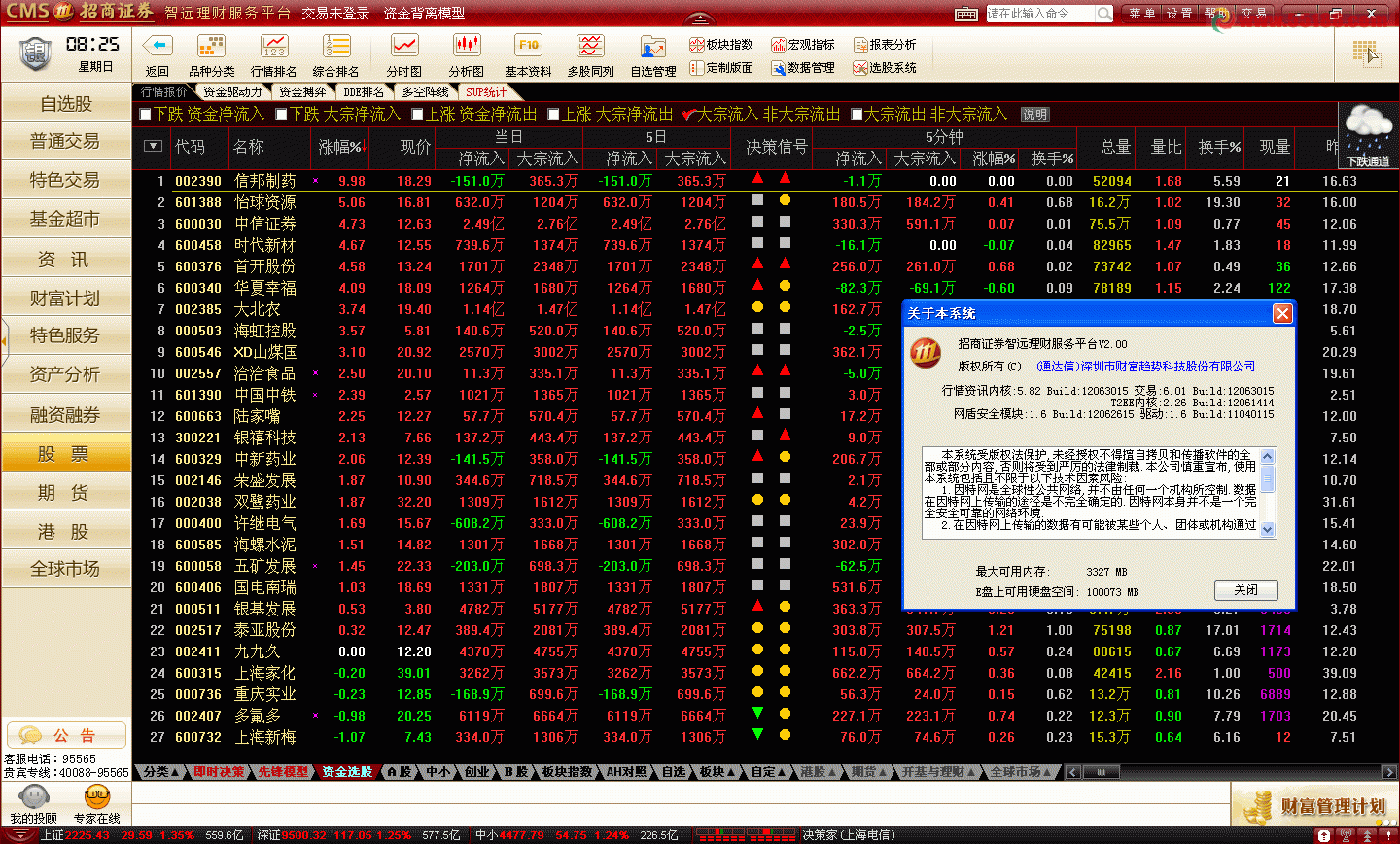Open 自选股 in the left sidebar
1400x844 pixels.
click(x=65, y=104)
